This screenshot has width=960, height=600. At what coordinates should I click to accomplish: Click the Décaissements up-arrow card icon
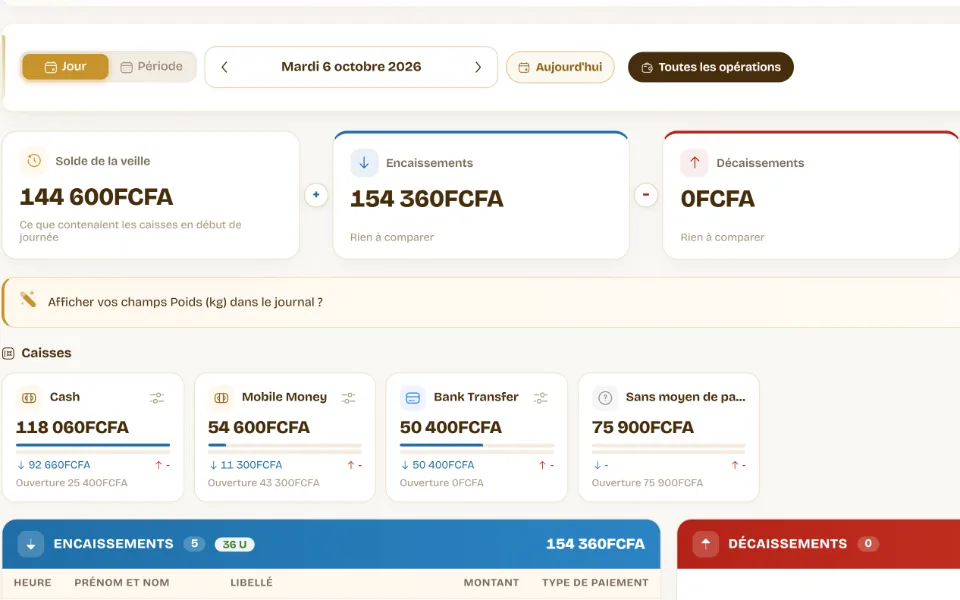694,163
